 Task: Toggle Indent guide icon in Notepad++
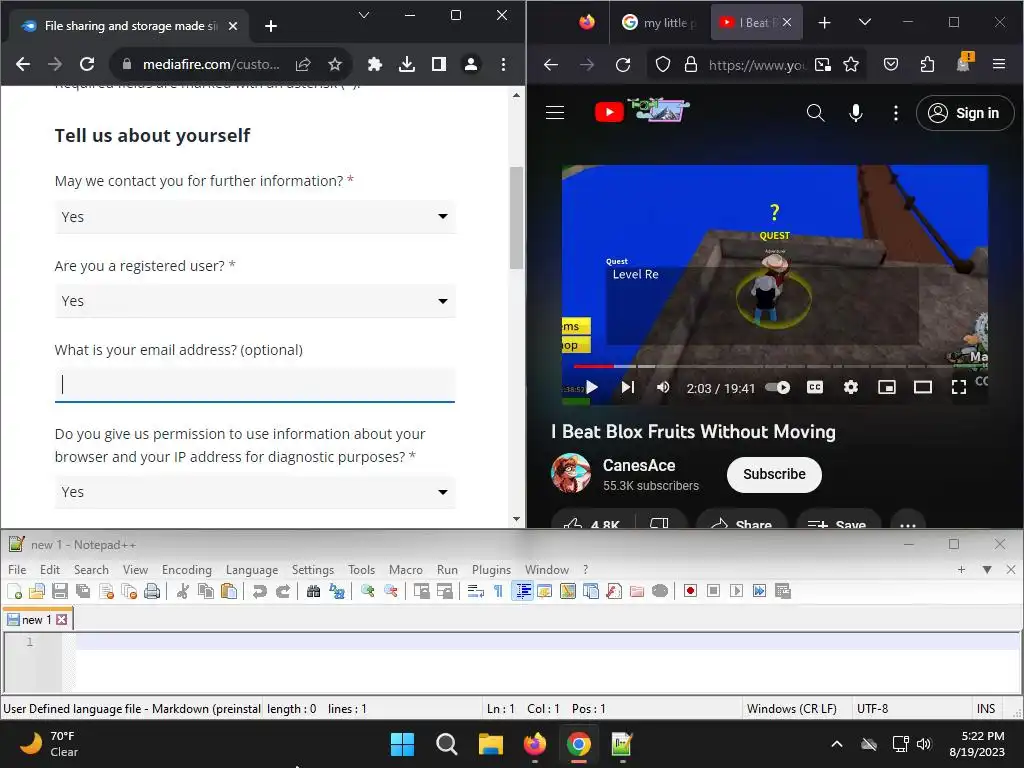(522, 591)
